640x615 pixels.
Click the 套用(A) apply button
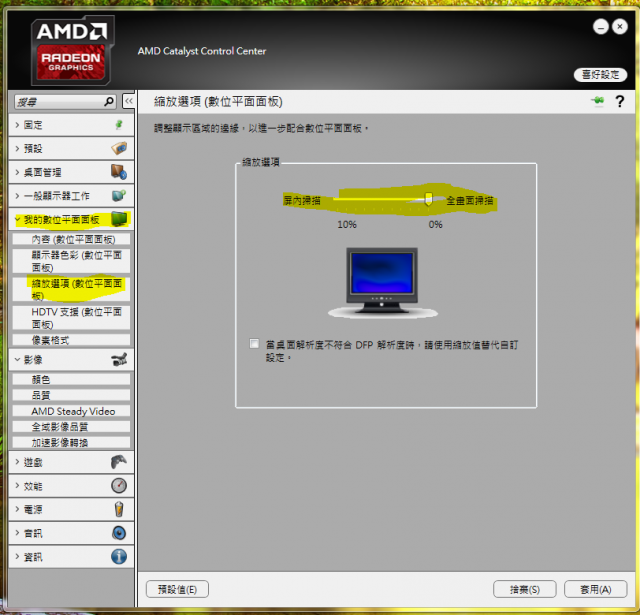point(596,589)
